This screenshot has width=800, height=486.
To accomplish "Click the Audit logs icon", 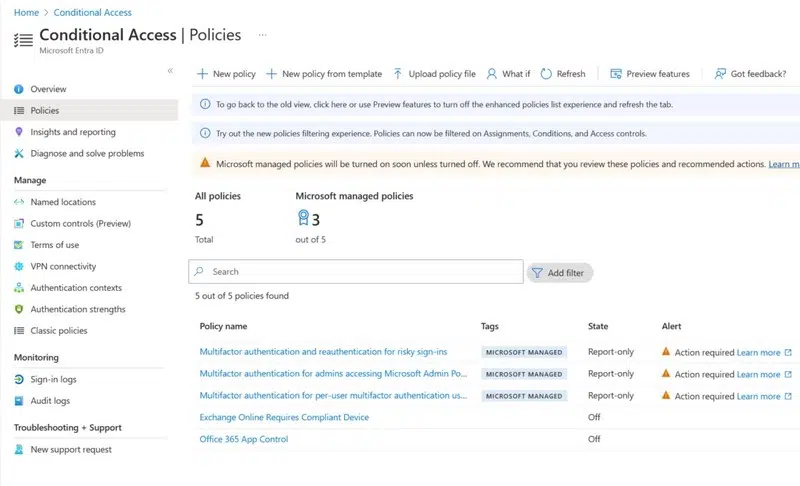I will 19,401.
